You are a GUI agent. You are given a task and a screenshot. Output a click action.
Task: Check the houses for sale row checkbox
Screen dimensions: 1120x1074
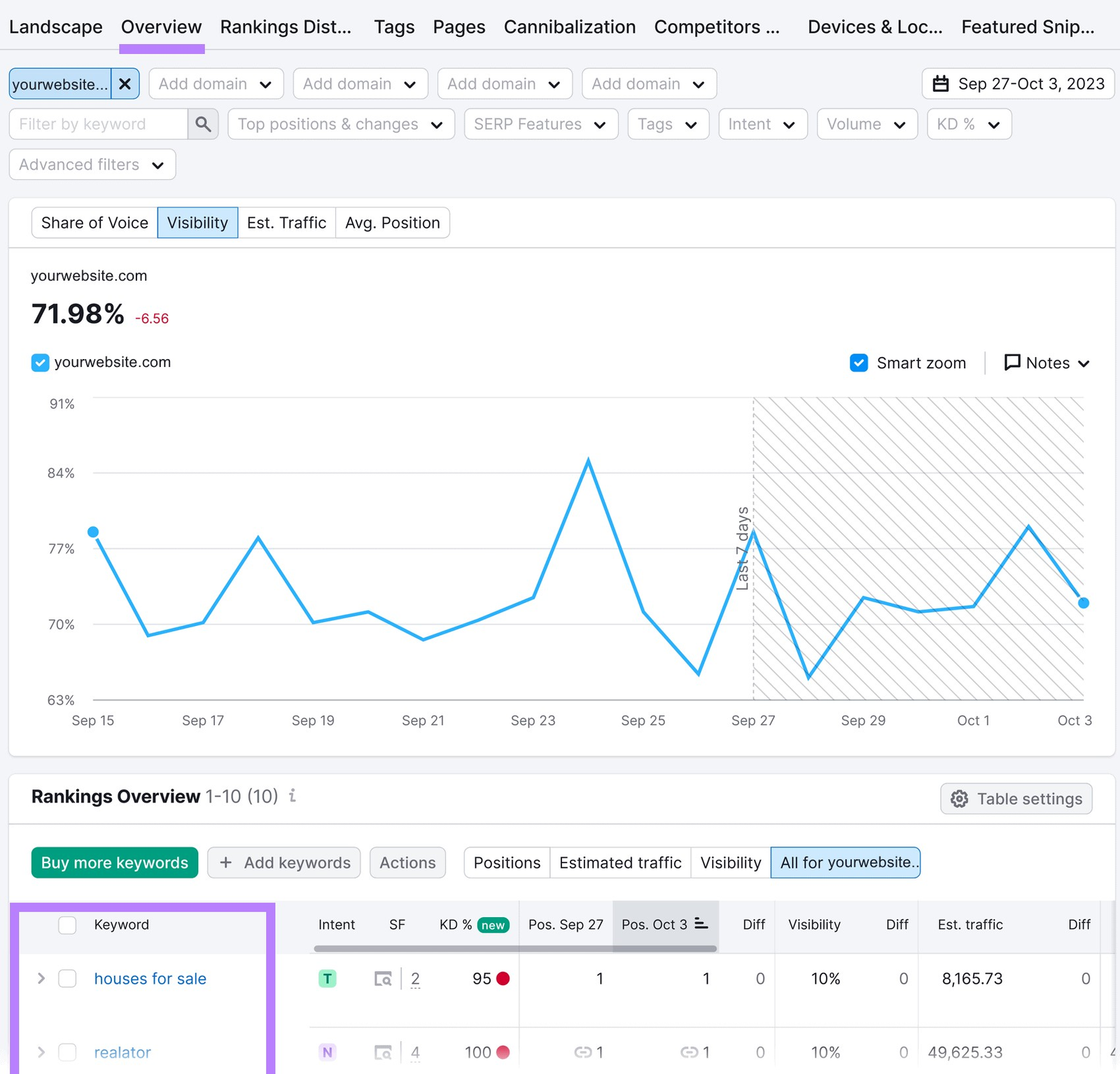(67, 978)
